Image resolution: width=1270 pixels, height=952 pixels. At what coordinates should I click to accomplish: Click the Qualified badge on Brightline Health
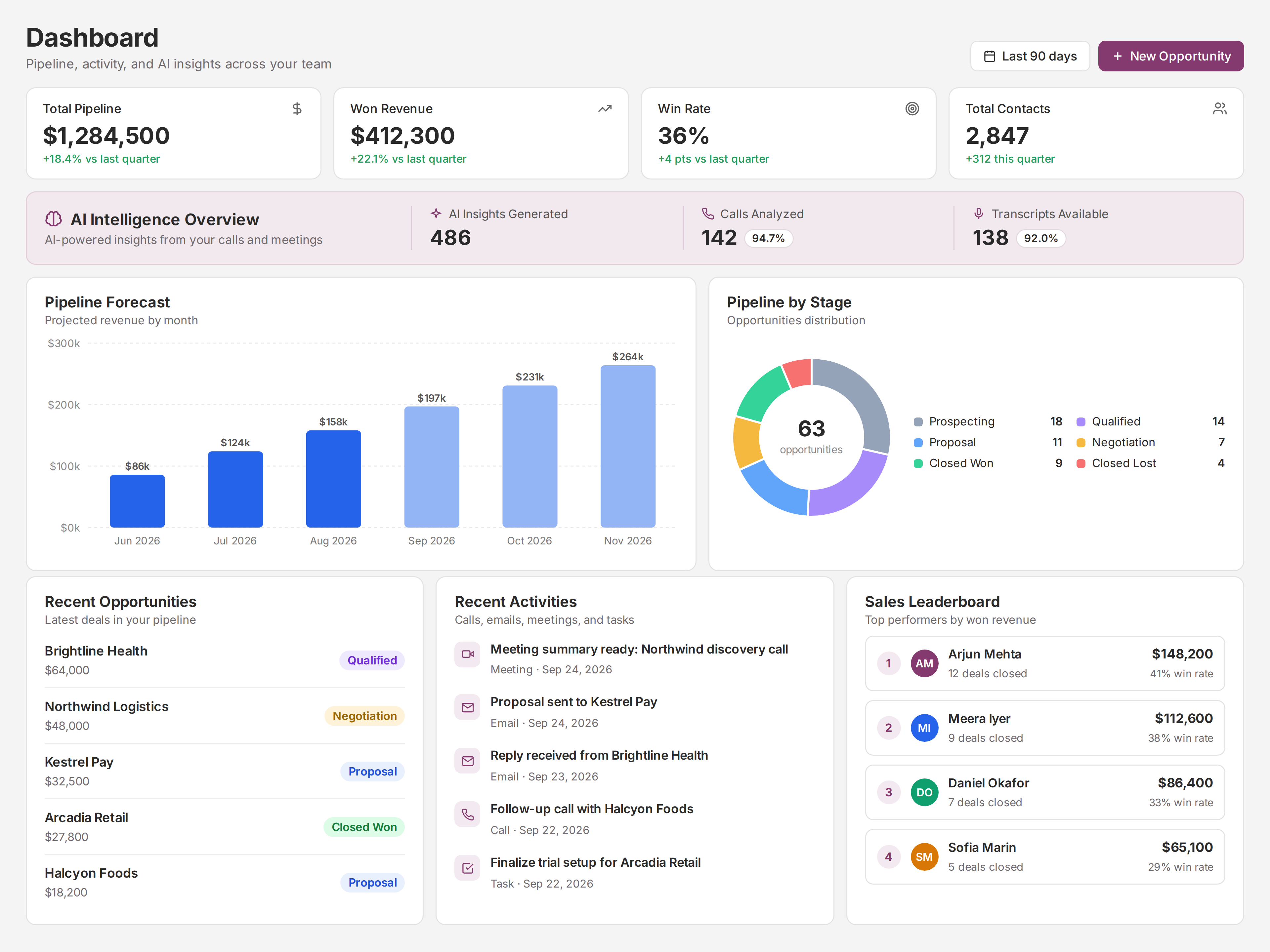tap(372, 660)
